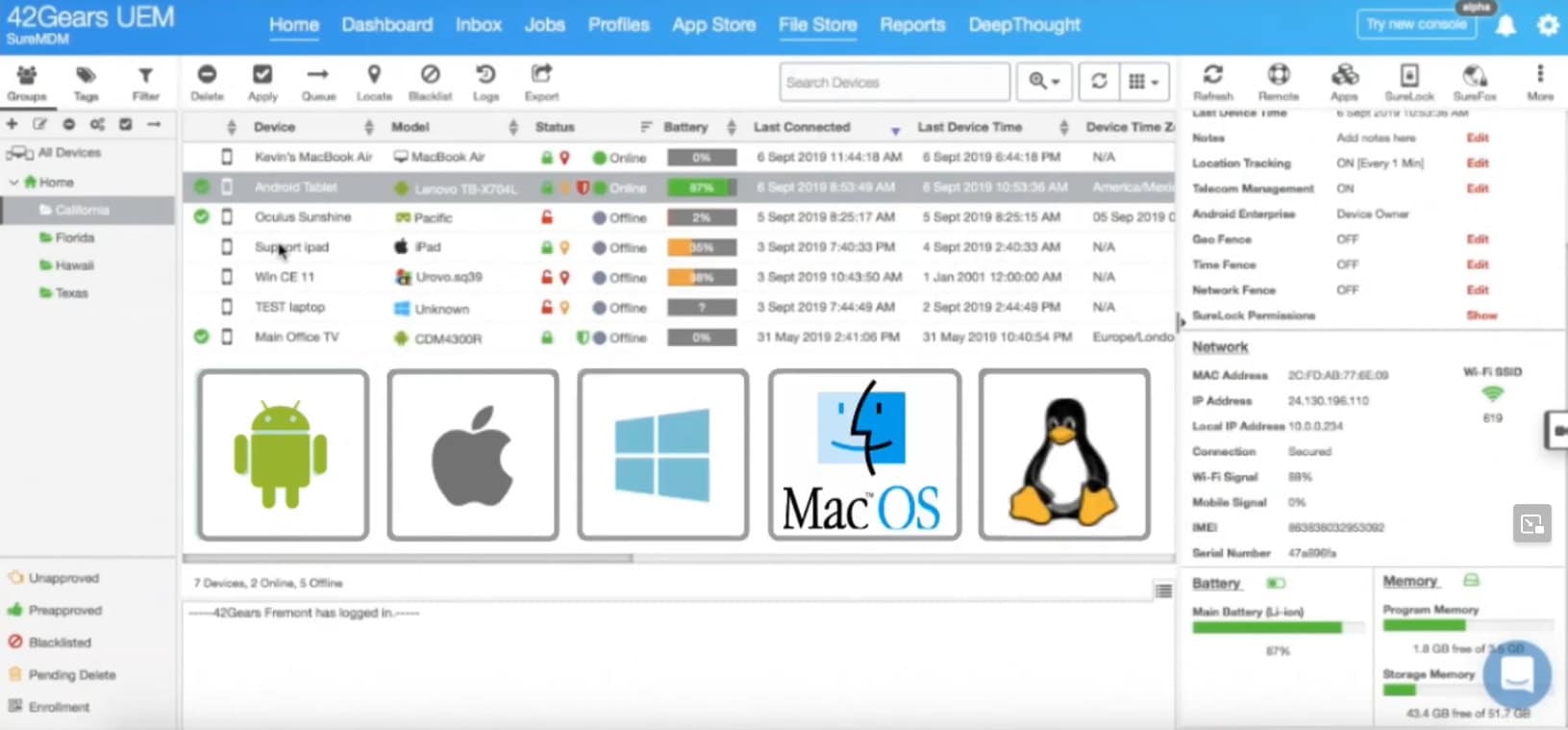The width and height of the screenshot is (1568, 730).
Task: Start Remote control of the device
Action: 1279,83
